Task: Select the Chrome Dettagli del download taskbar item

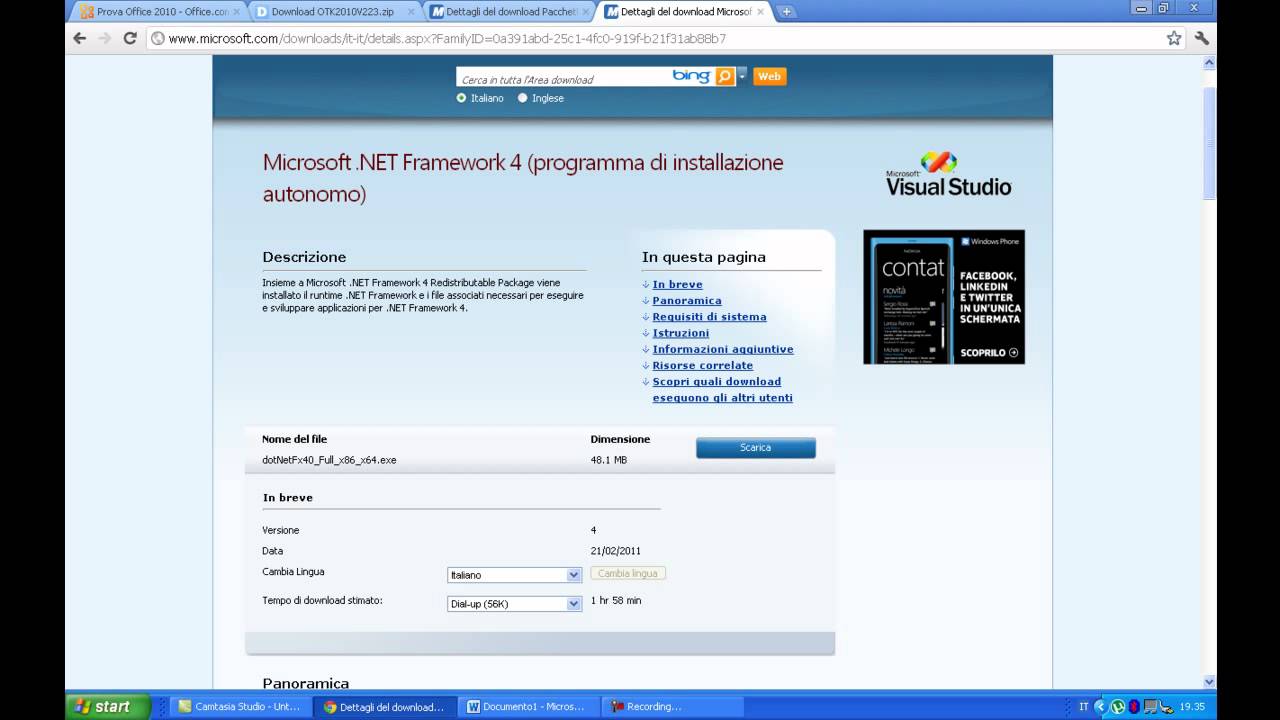Action: coord(384,707)
